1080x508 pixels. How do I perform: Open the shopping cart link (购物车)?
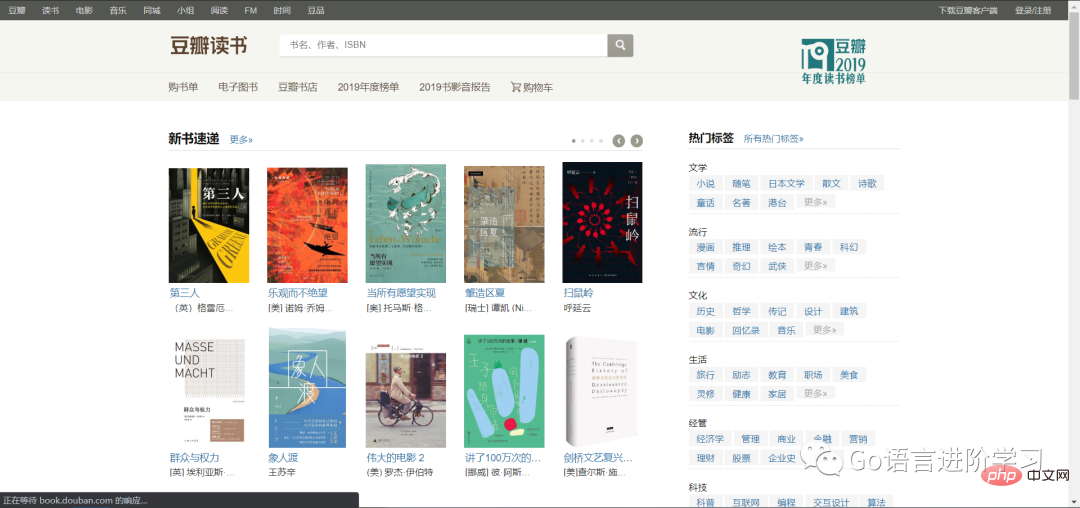click(532, 87)
